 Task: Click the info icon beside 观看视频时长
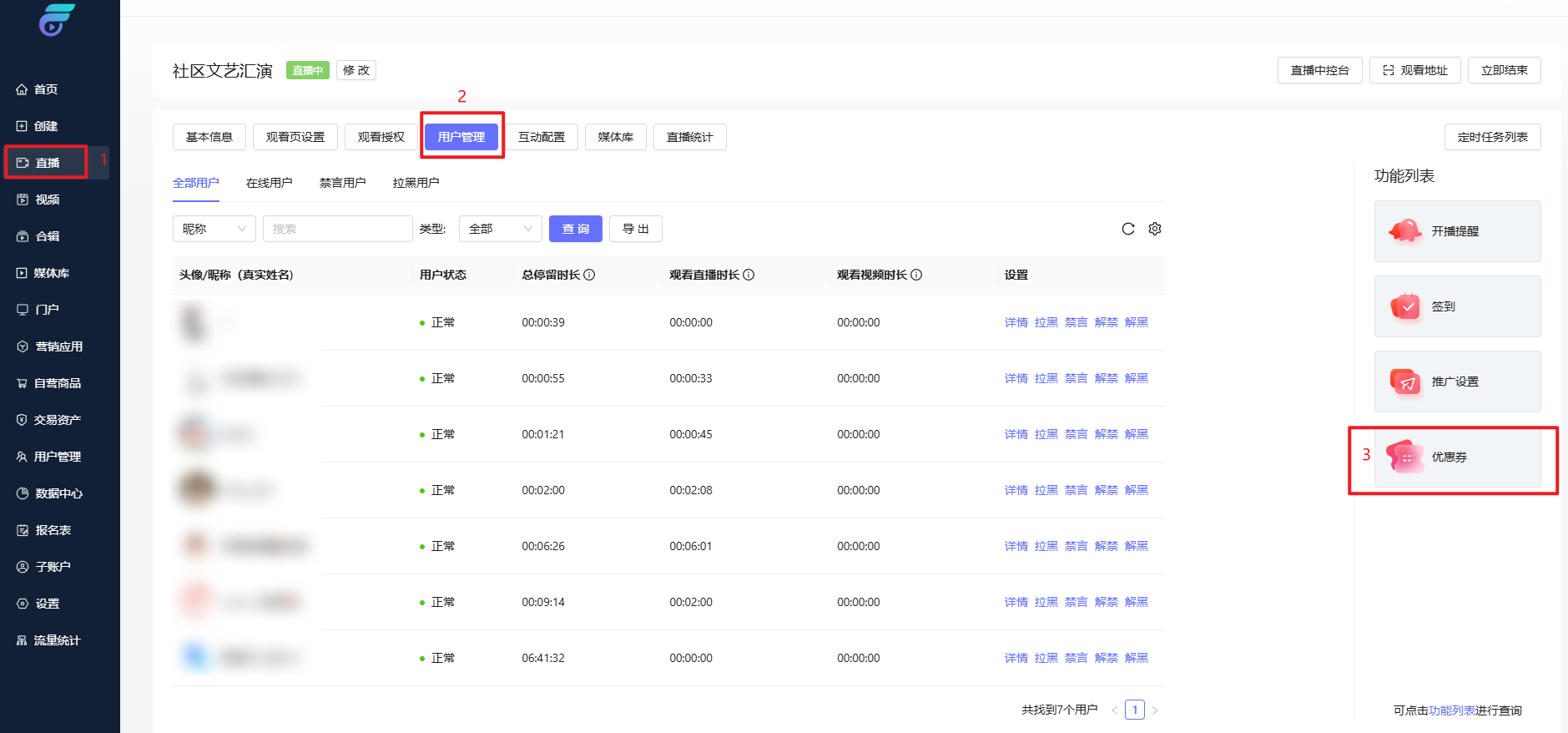point(916,275)
